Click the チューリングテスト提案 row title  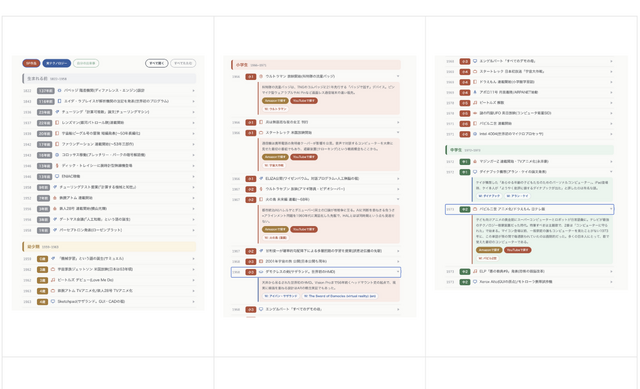click(x=98, y=187)
